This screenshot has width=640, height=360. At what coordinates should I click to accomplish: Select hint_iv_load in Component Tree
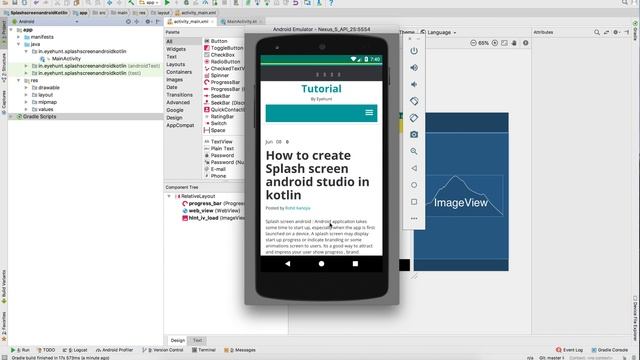(x=203, y=218)
